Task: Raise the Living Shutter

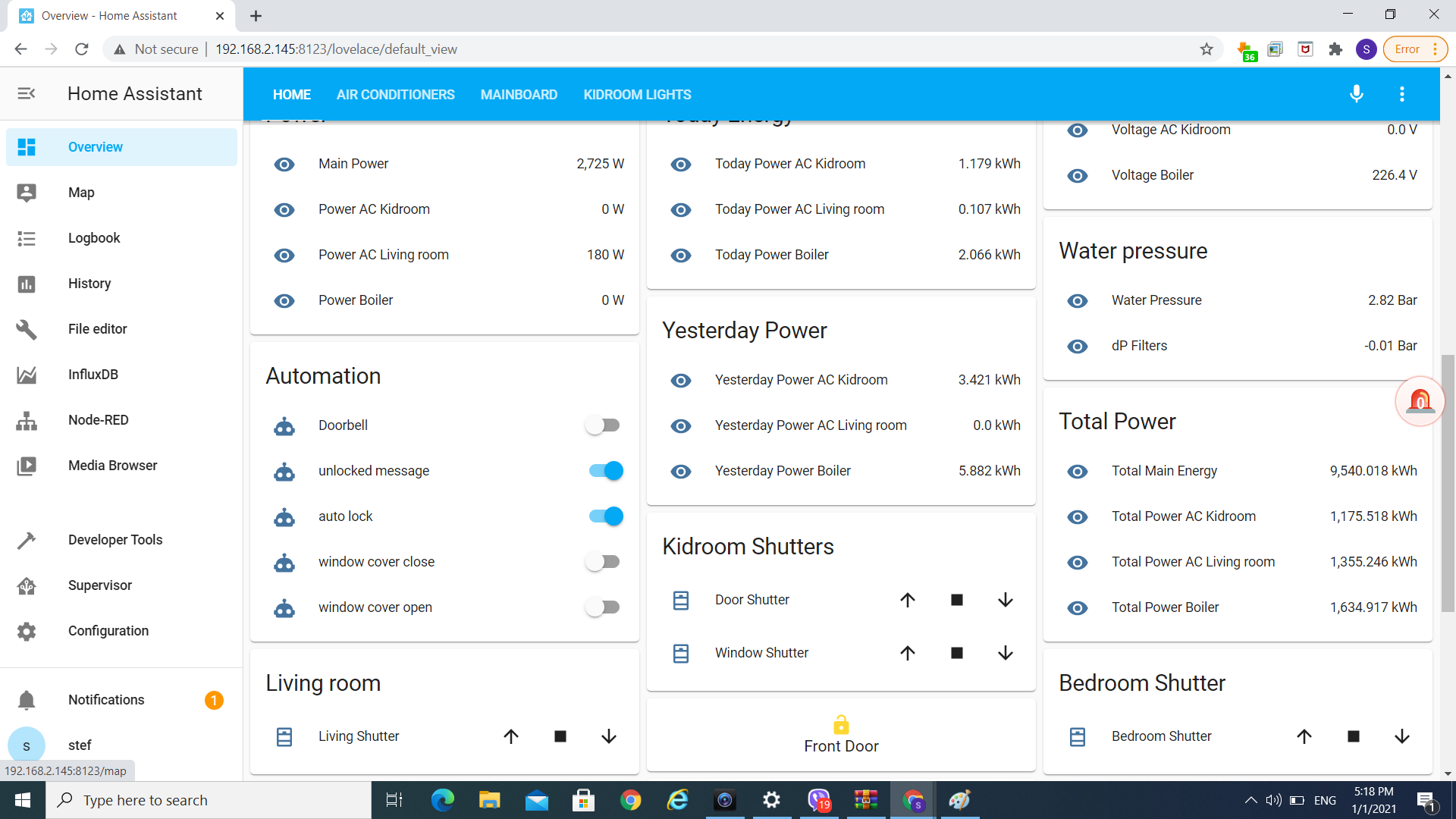Action: [511, 736]
